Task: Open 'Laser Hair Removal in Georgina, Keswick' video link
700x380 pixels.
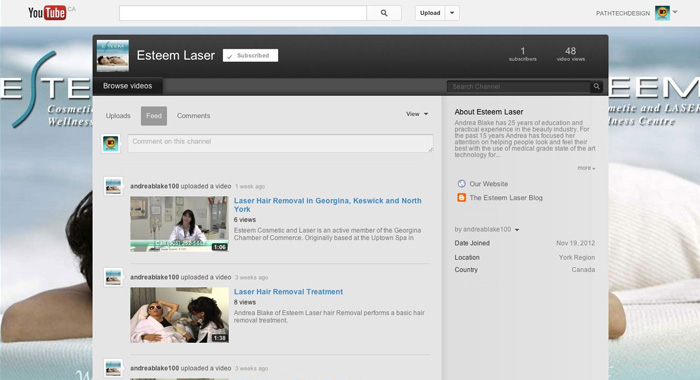Action: click(x=328, y=205)
